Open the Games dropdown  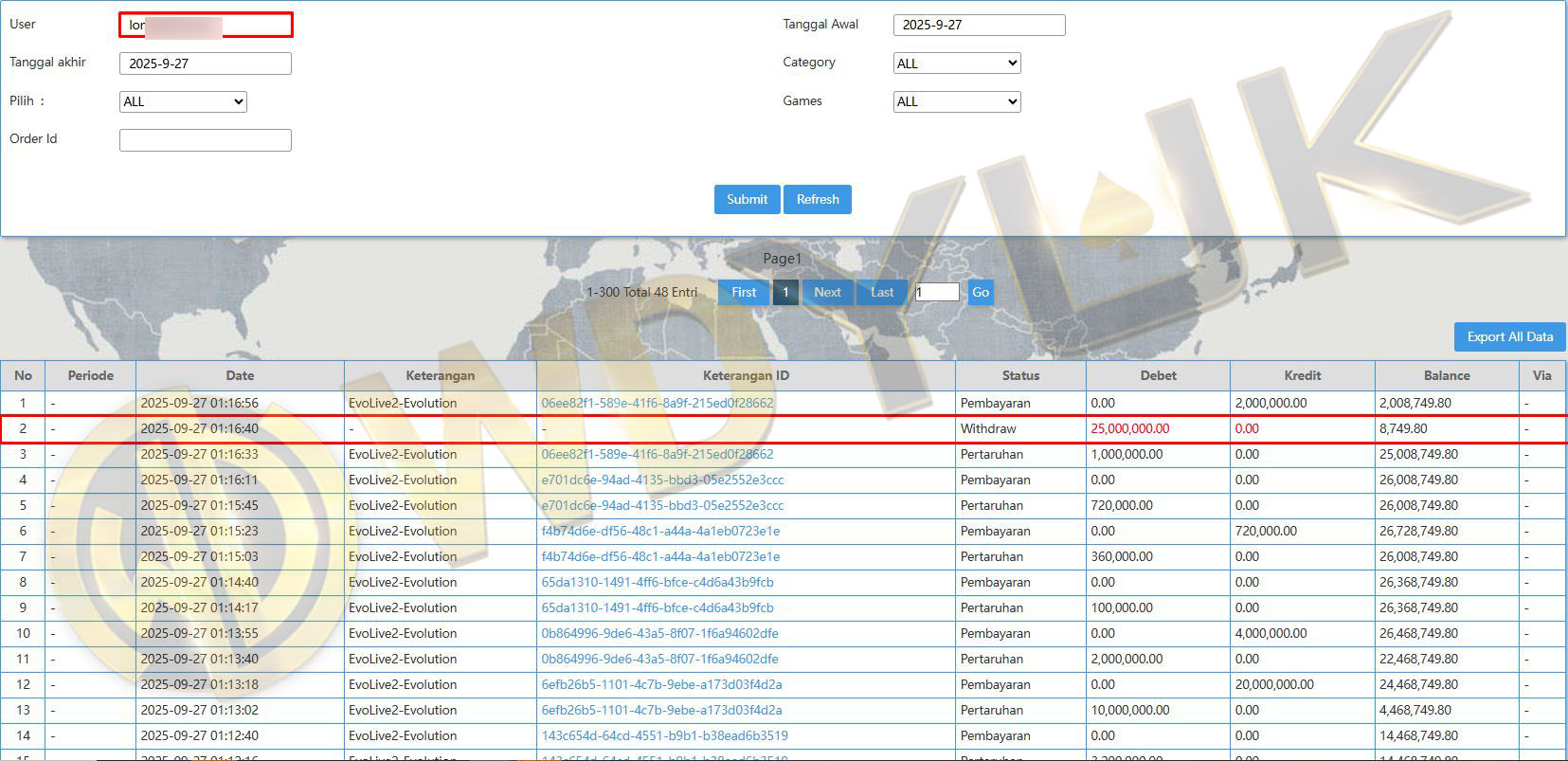(x=956, y=101)
